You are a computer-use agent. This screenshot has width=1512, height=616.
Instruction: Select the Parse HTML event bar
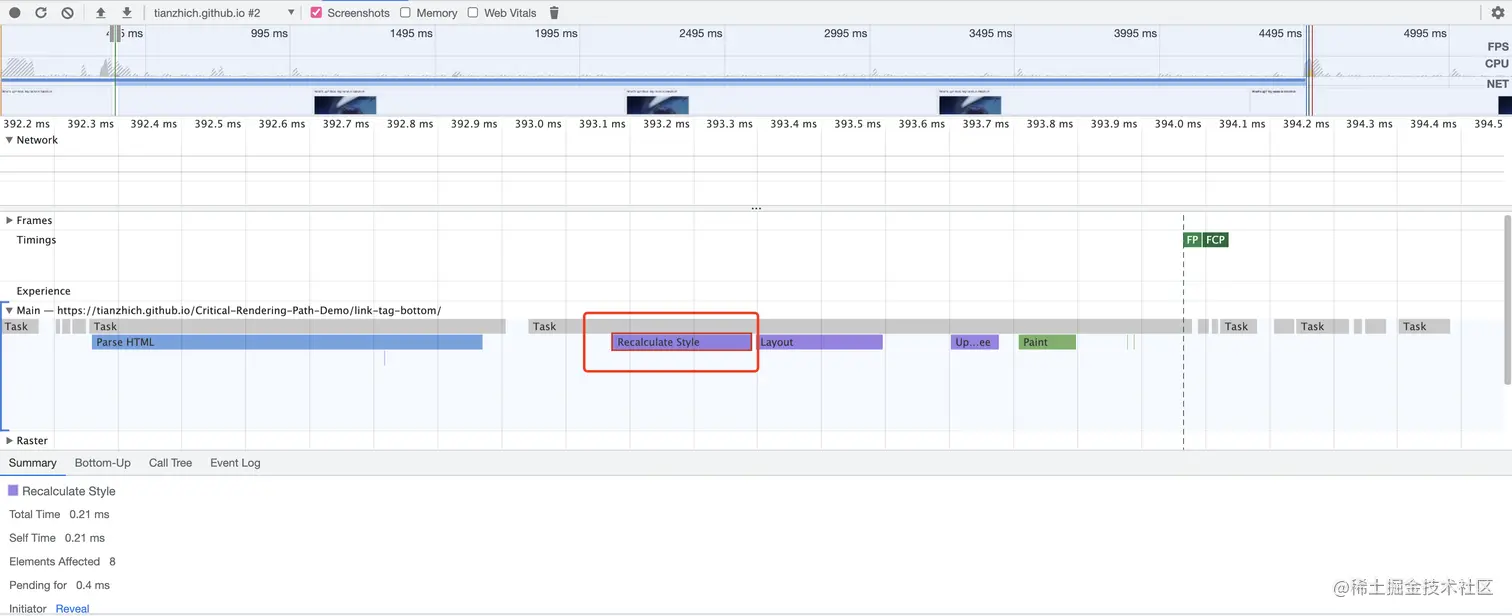pyautogui.click(x=287, y=342)
